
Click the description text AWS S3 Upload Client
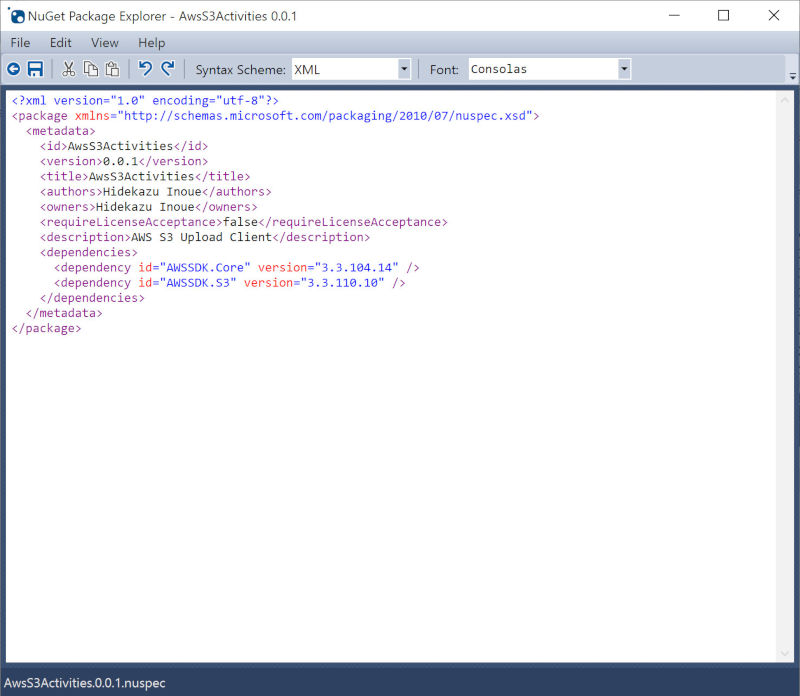[201, 237]
